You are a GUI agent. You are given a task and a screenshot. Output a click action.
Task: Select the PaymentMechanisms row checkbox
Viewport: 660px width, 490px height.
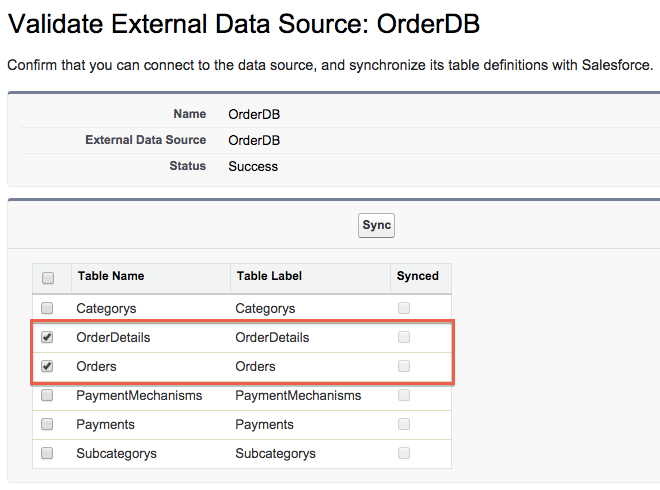[47, 396]
